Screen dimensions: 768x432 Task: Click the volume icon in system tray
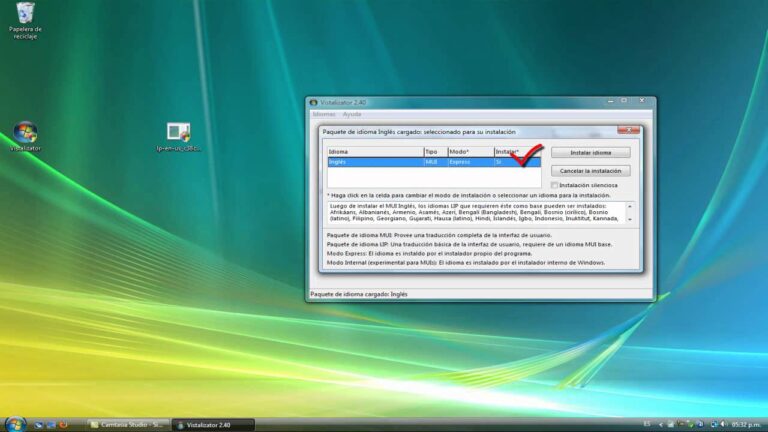pyautogui.click(x=721, y=424)
